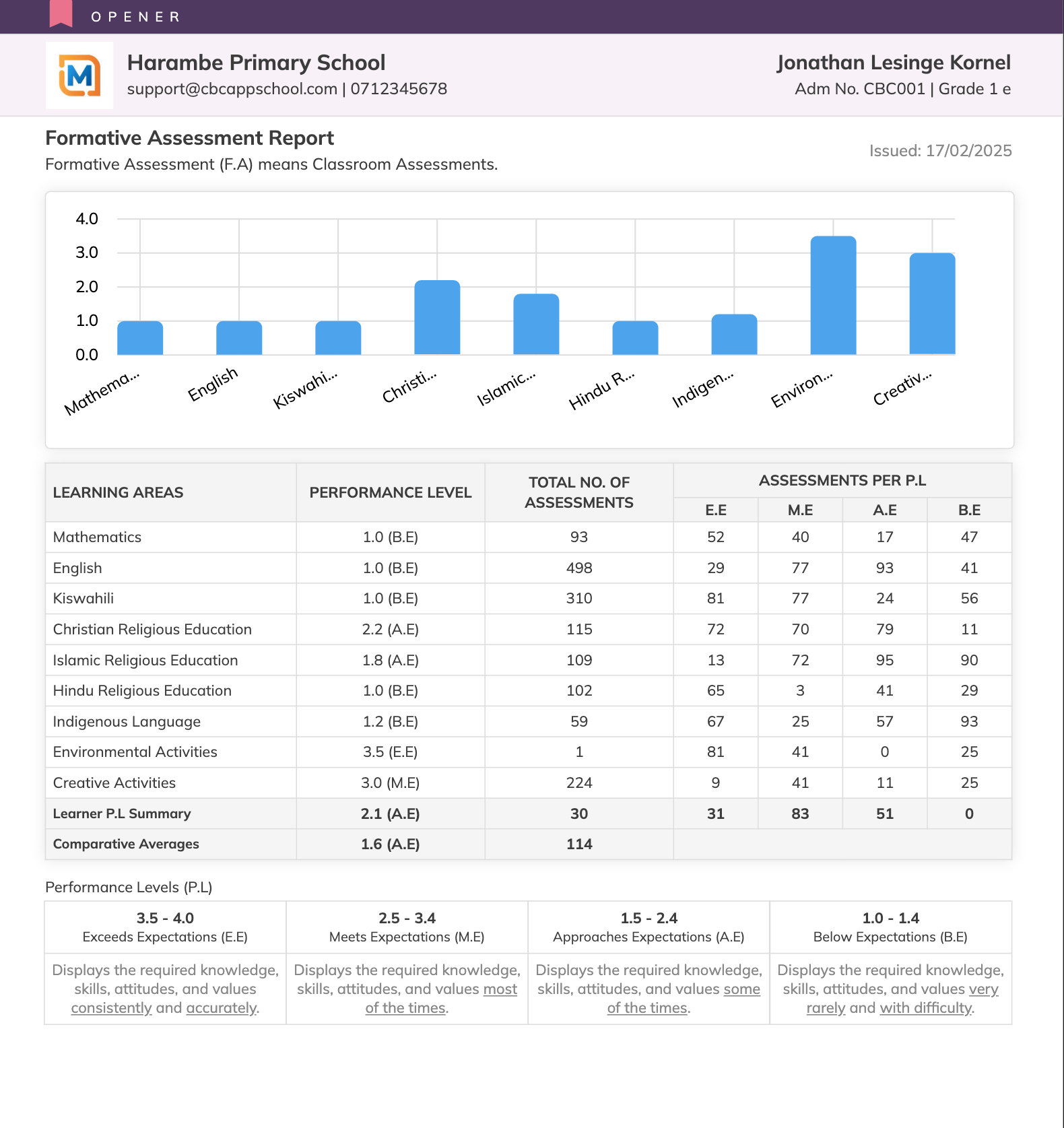The width and height of the screenshot is (1064, 1128).
Task: Click the pink bookmark icon beside OPENER
Action: 61,13
